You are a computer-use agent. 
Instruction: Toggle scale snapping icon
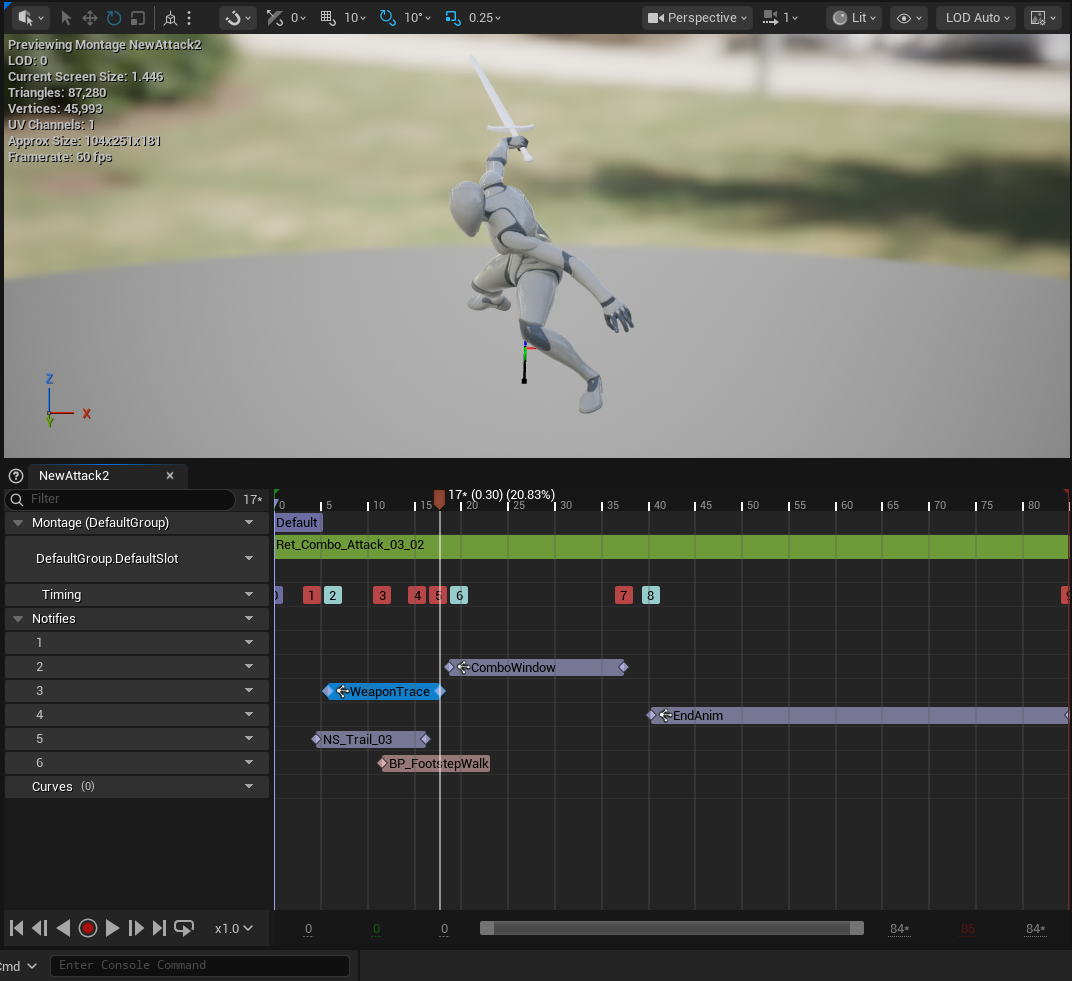(453, 18)
